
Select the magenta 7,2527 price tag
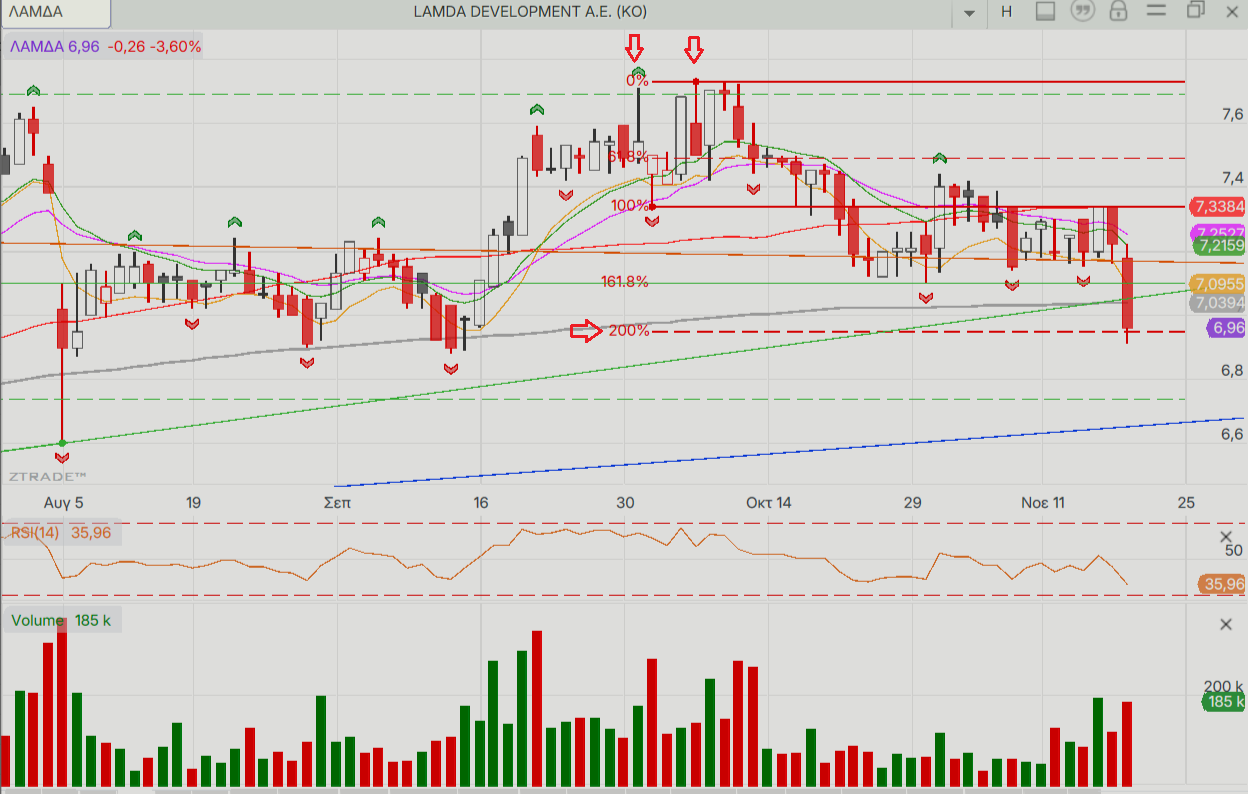pos(1216,232)
